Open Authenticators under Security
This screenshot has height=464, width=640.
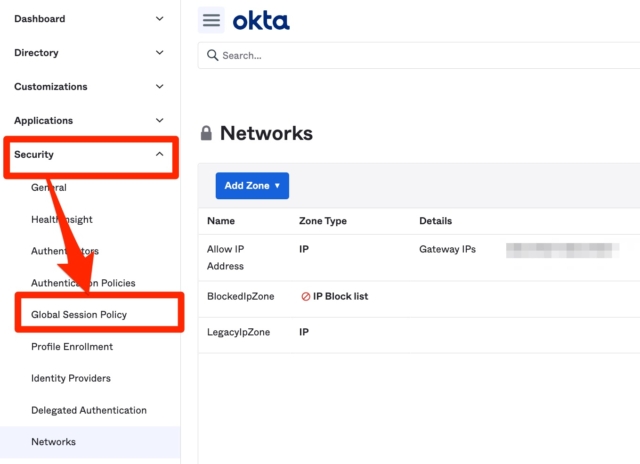point(65,251)
